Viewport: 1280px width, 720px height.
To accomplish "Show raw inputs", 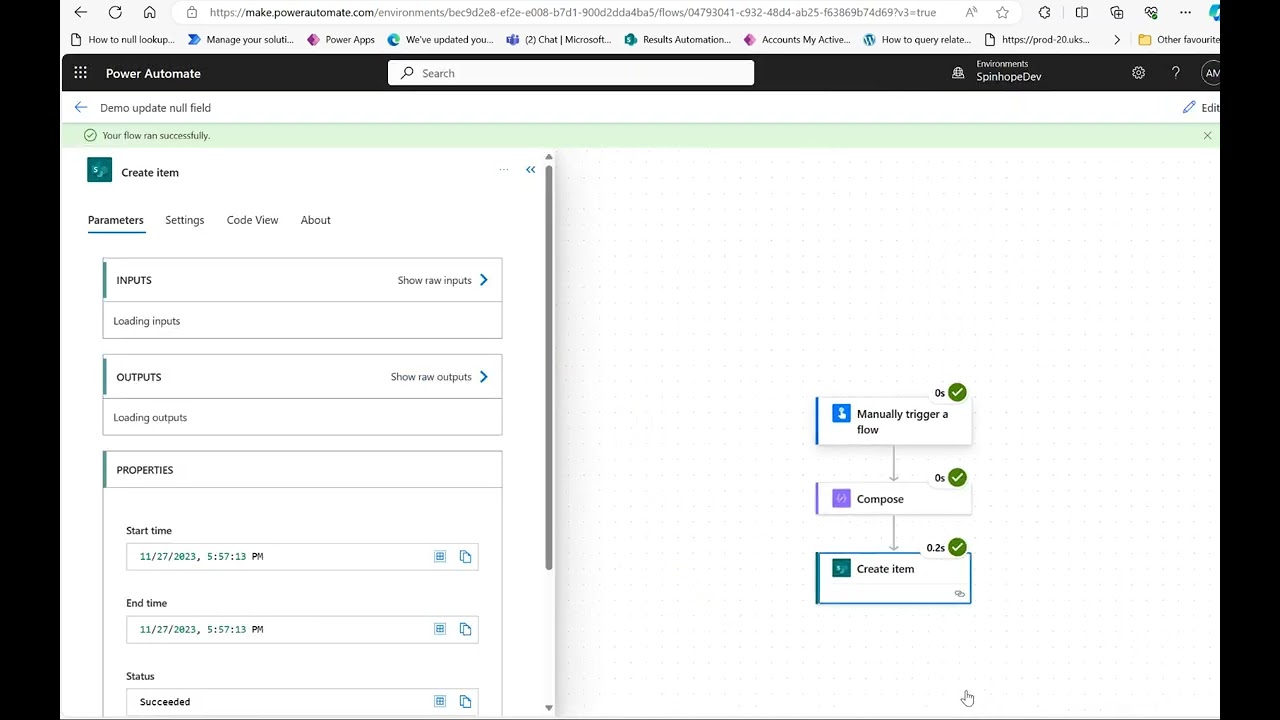I will click(x=443, y=280).
